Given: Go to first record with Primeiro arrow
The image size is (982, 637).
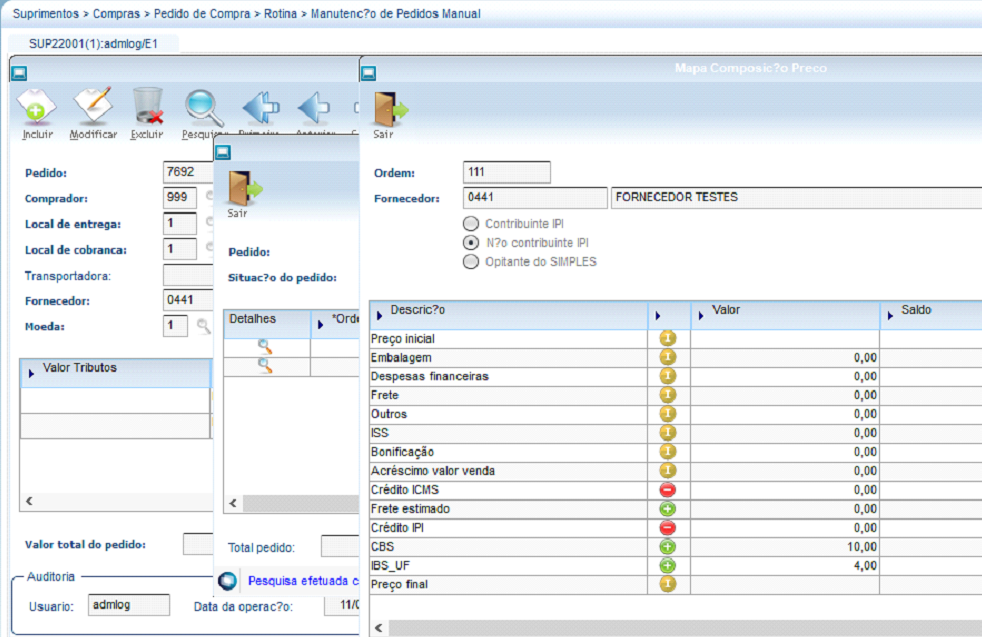Looking at the screenshot, I should 260,108.
